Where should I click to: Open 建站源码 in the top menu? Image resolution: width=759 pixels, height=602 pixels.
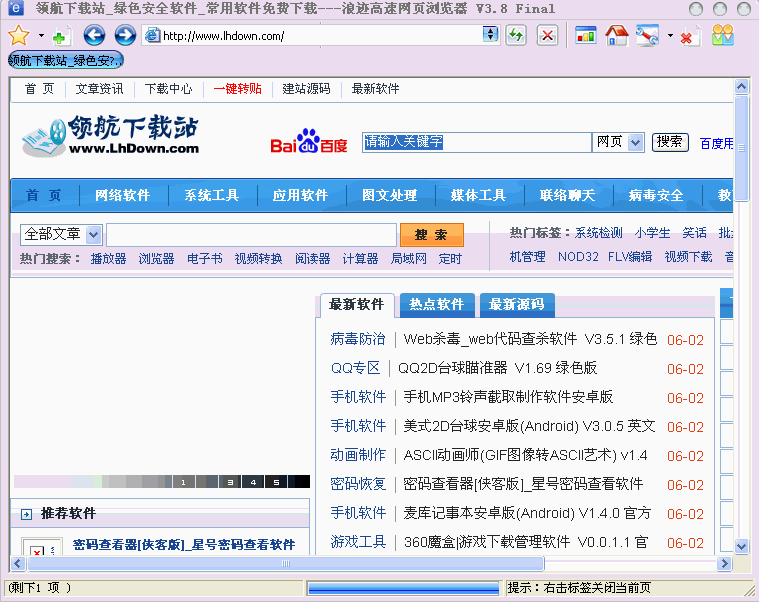pyautogui.click(x=306, y=89)
